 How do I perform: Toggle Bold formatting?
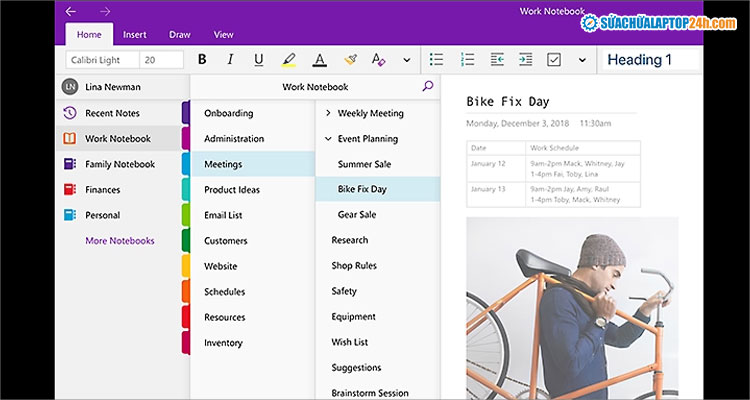point(202,60)
